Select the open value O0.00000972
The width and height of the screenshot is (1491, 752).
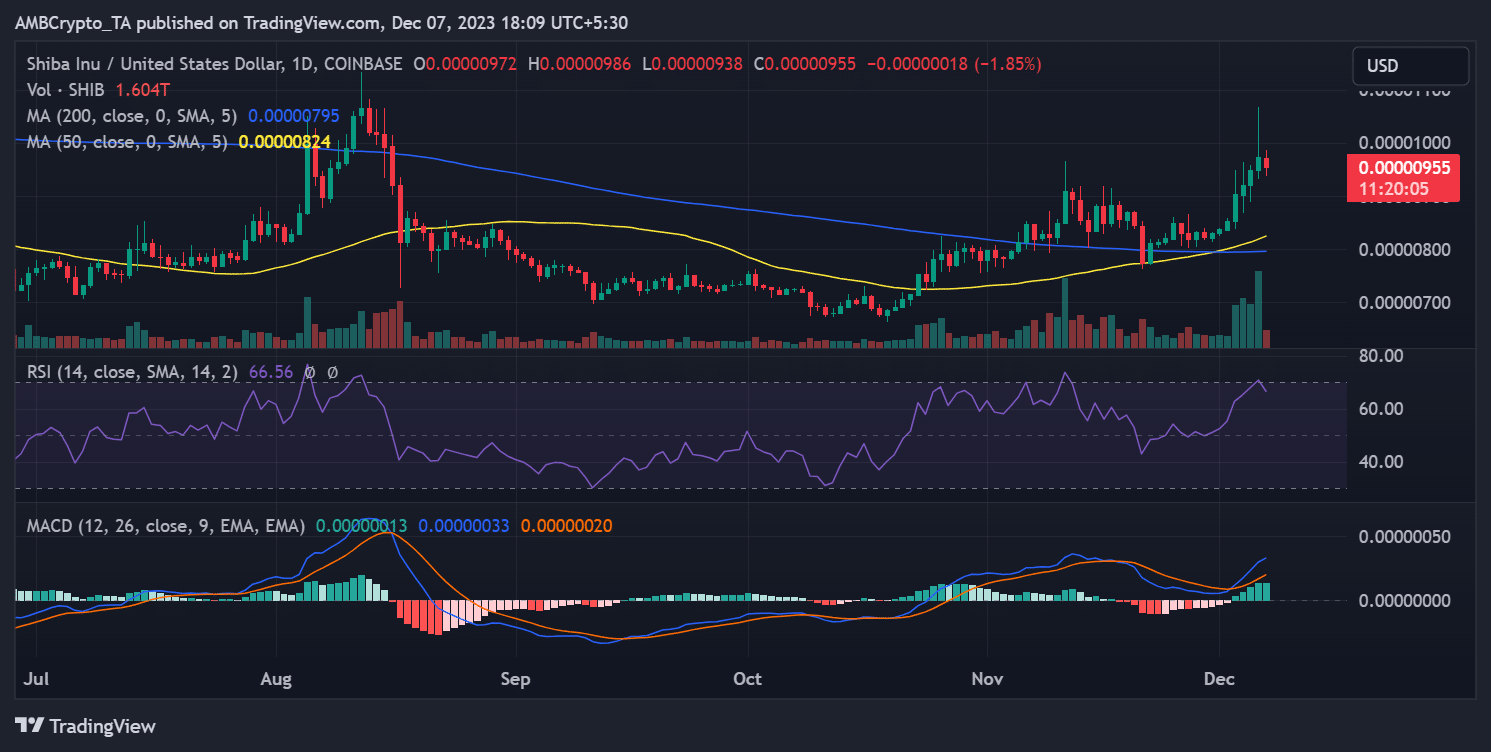pyautogui.click(x=466, y=64)
